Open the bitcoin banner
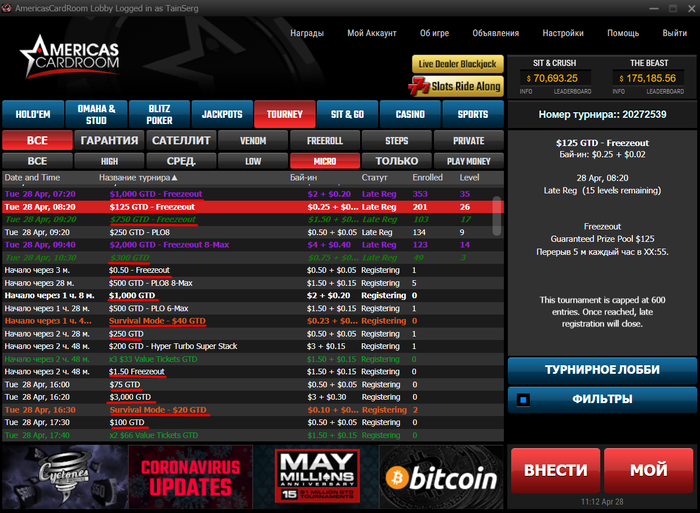 pyautogui.click(x=441, y=476)
